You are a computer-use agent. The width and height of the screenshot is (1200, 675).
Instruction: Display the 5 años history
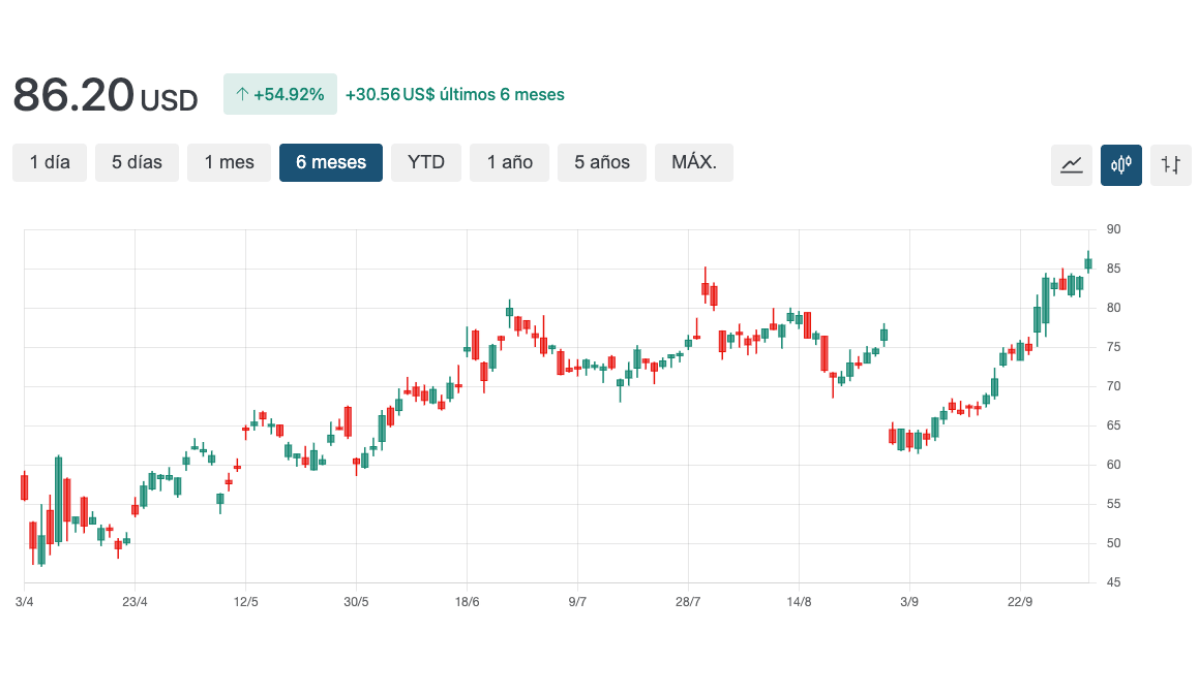pos(602,162)
